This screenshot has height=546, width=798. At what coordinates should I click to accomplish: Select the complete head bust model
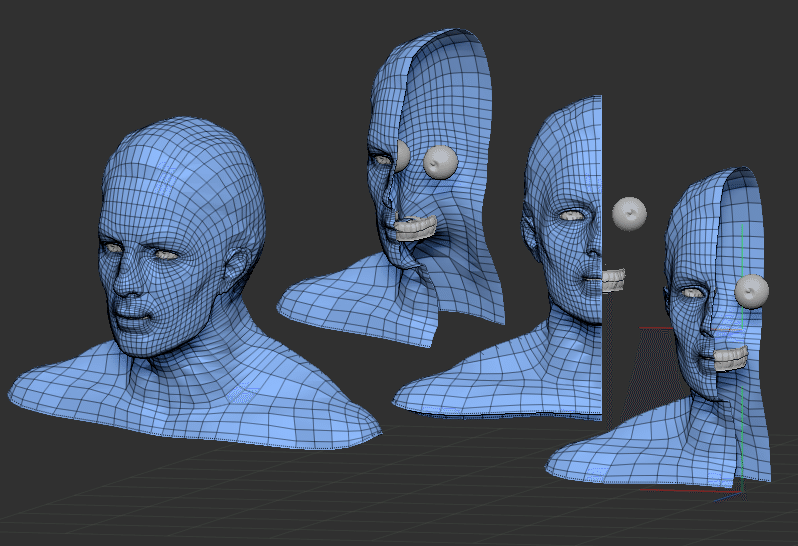(x=193, y=285)
